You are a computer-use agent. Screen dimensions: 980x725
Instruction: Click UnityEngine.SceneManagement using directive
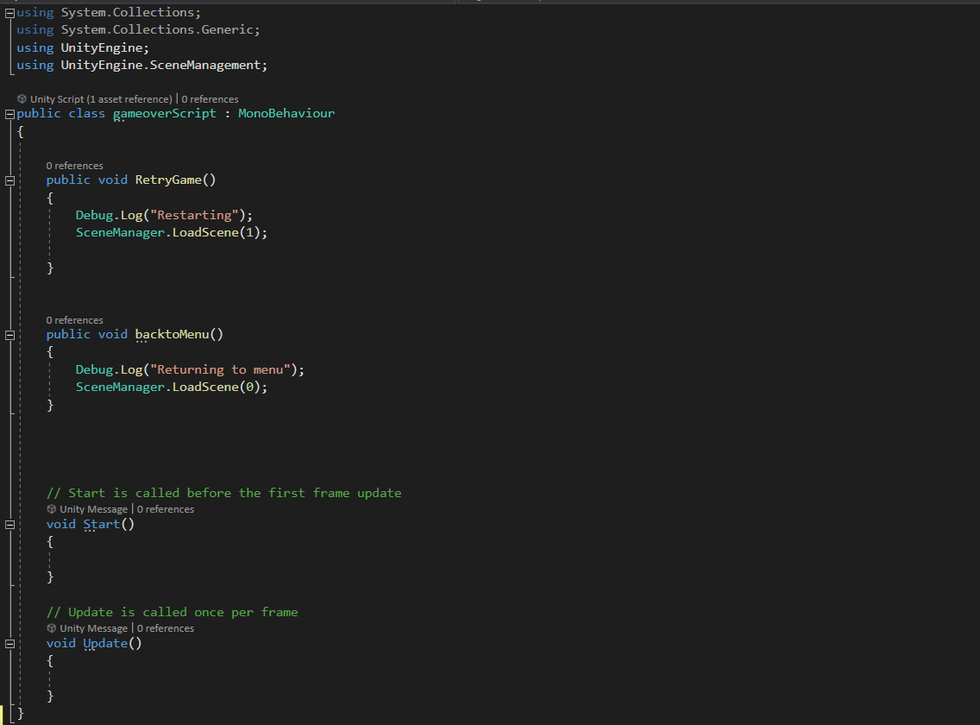pos(142,65)
